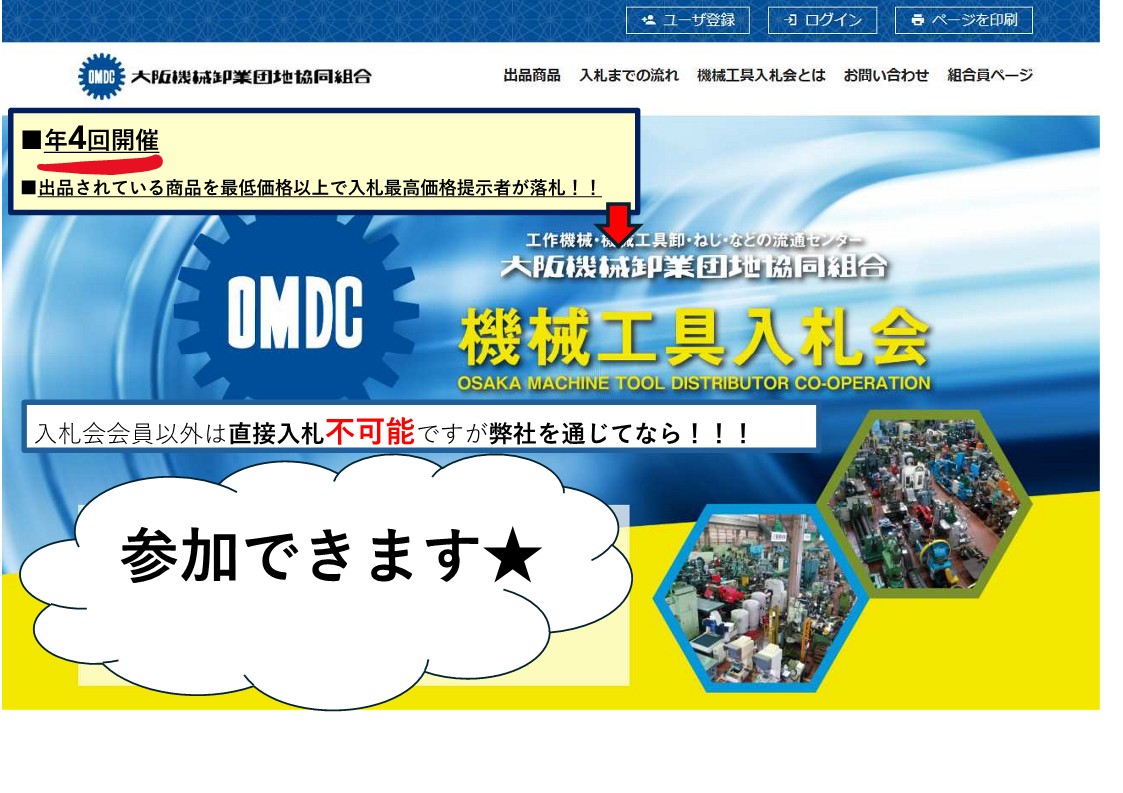Click the 機械工具入札会 banner heading

tap(694, 337)
